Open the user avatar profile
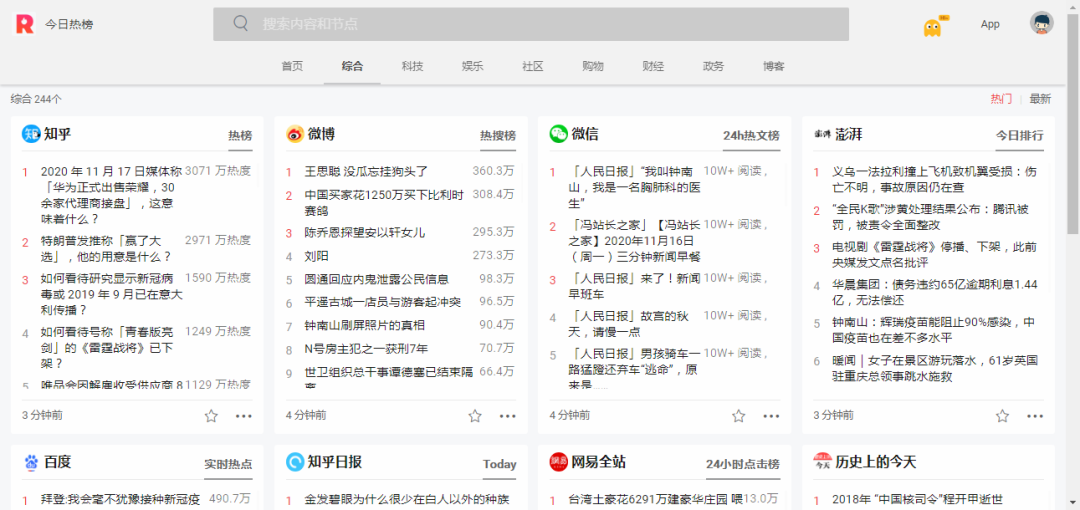1080x510 pixels. tap(1041, 23)
